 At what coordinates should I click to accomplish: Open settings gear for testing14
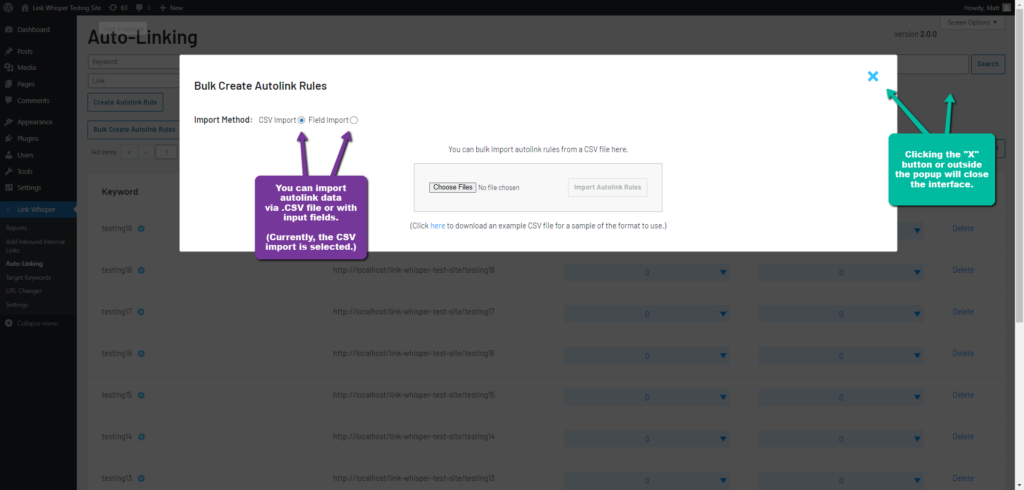pos(141,436)
